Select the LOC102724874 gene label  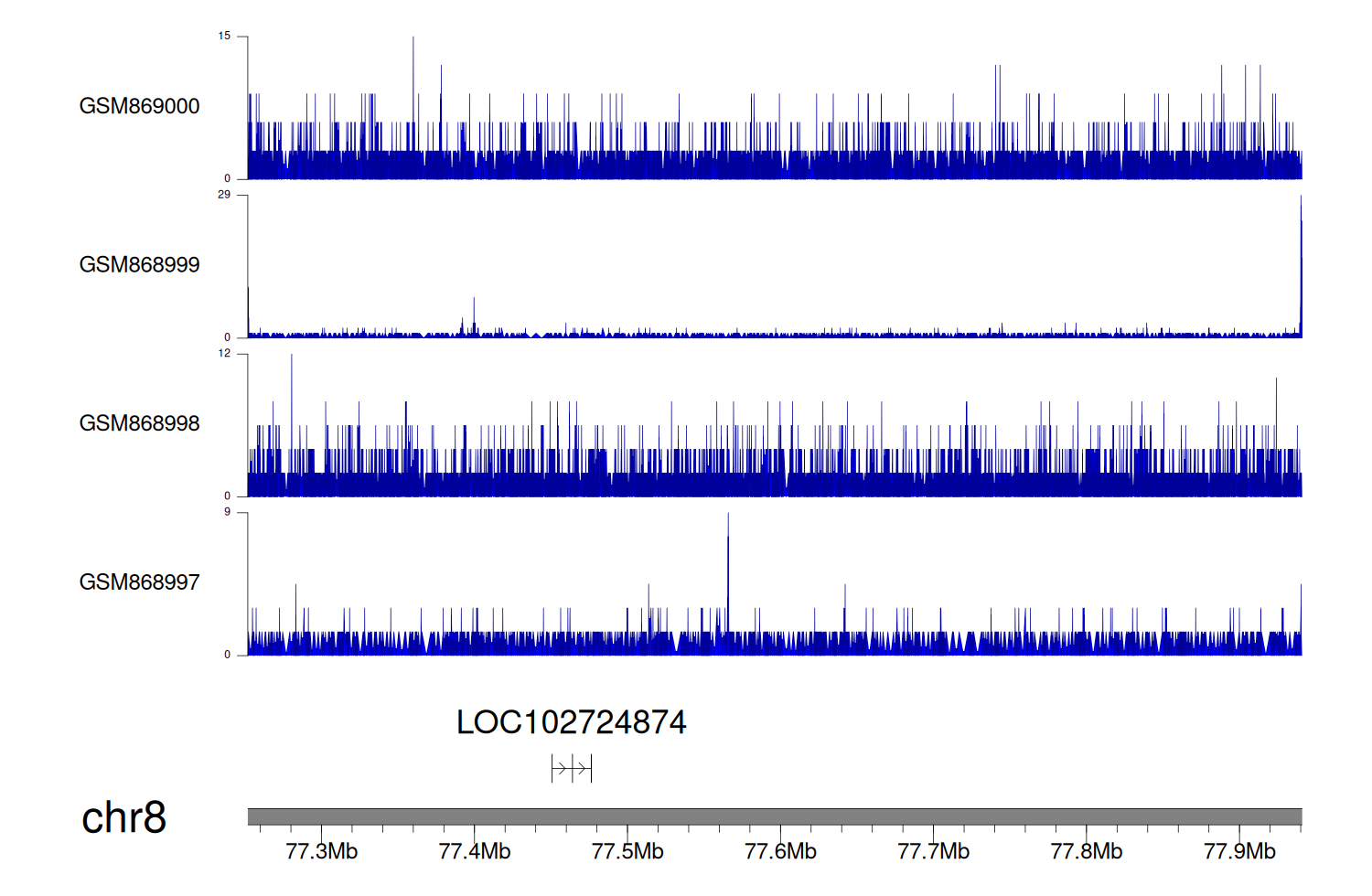[571, 722]
